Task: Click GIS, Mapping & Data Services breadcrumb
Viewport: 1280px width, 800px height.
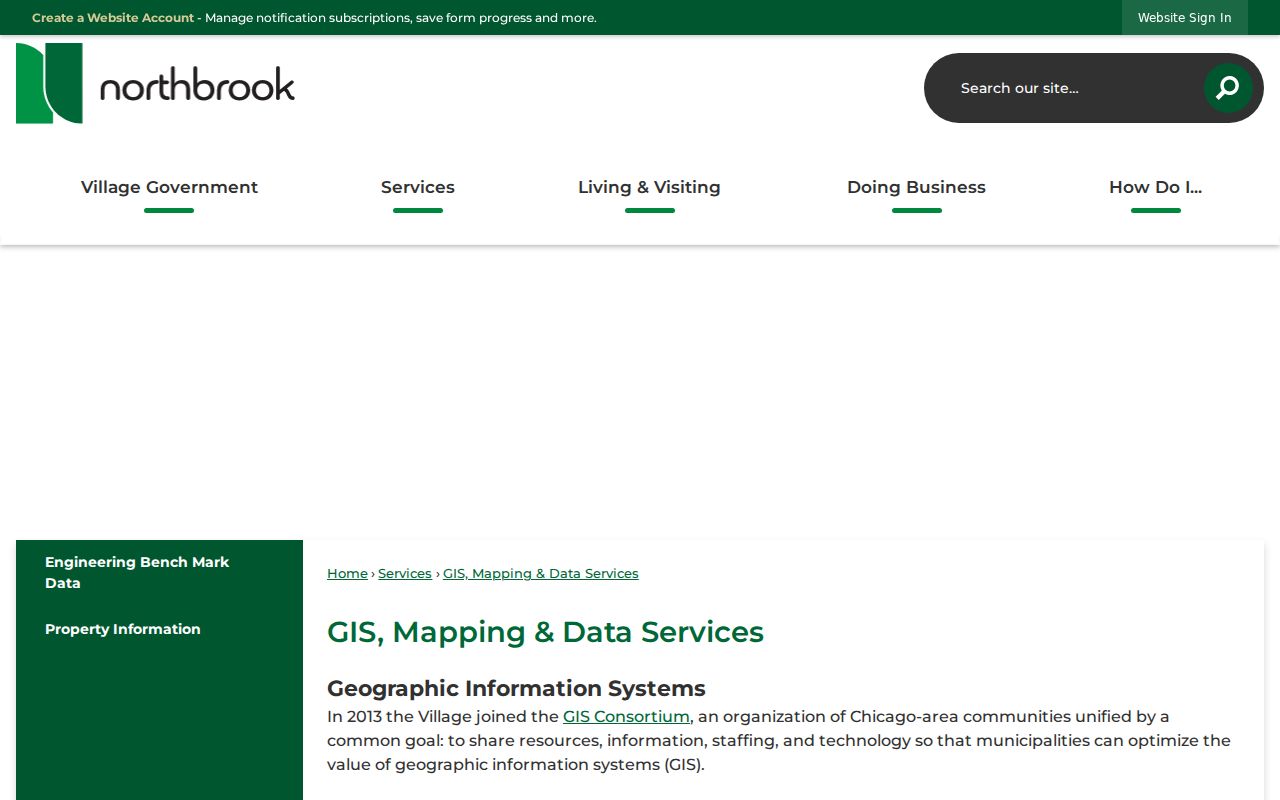Action: (x=541, y=574)
